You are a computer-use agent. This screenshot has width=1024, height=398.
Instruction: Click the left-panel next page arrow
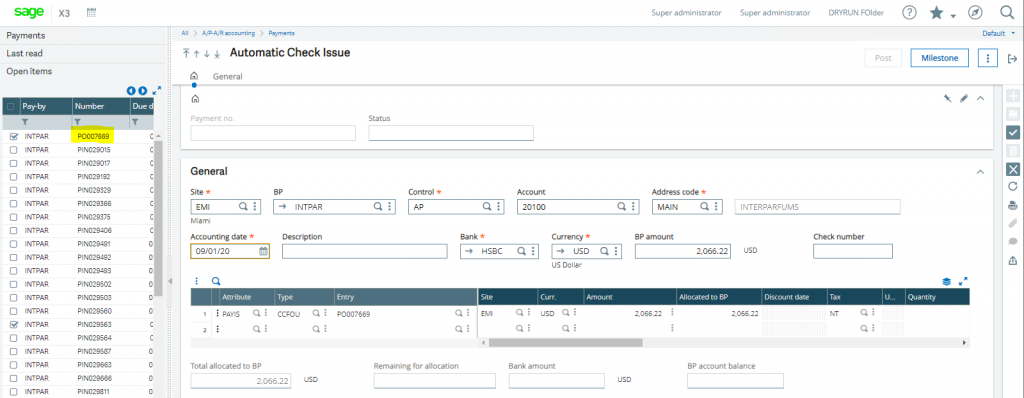(x=142, y=91)
